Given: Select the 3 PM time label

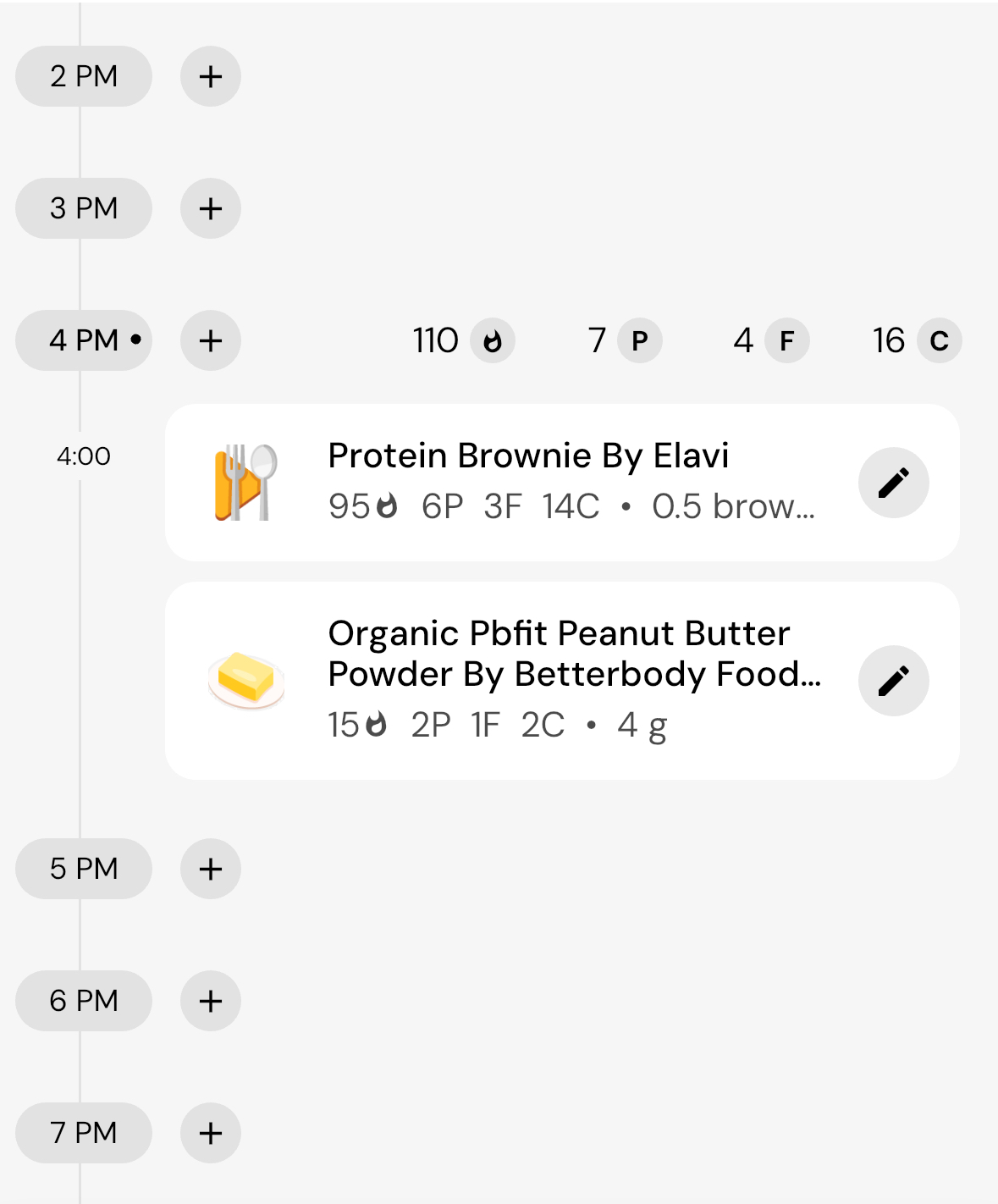Looking at the screenshot, I should (84, 208).
